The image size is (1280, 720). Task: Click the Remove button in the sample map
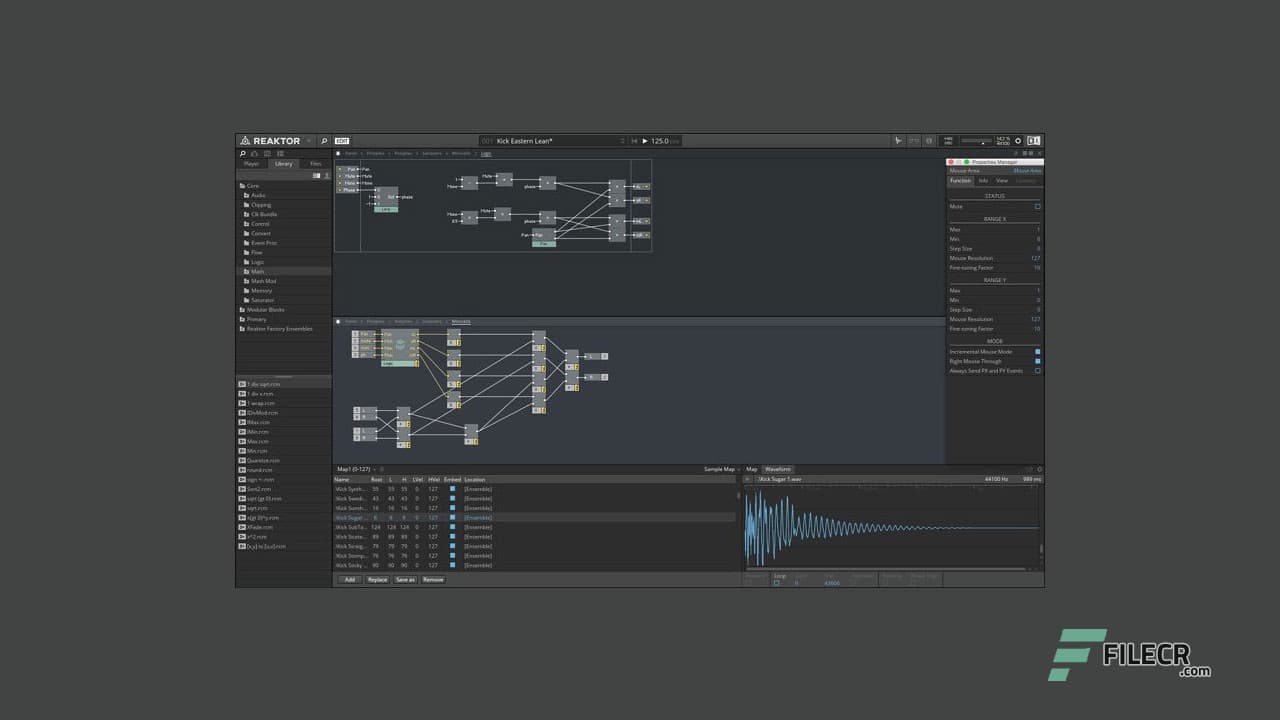tap(432, 579)
